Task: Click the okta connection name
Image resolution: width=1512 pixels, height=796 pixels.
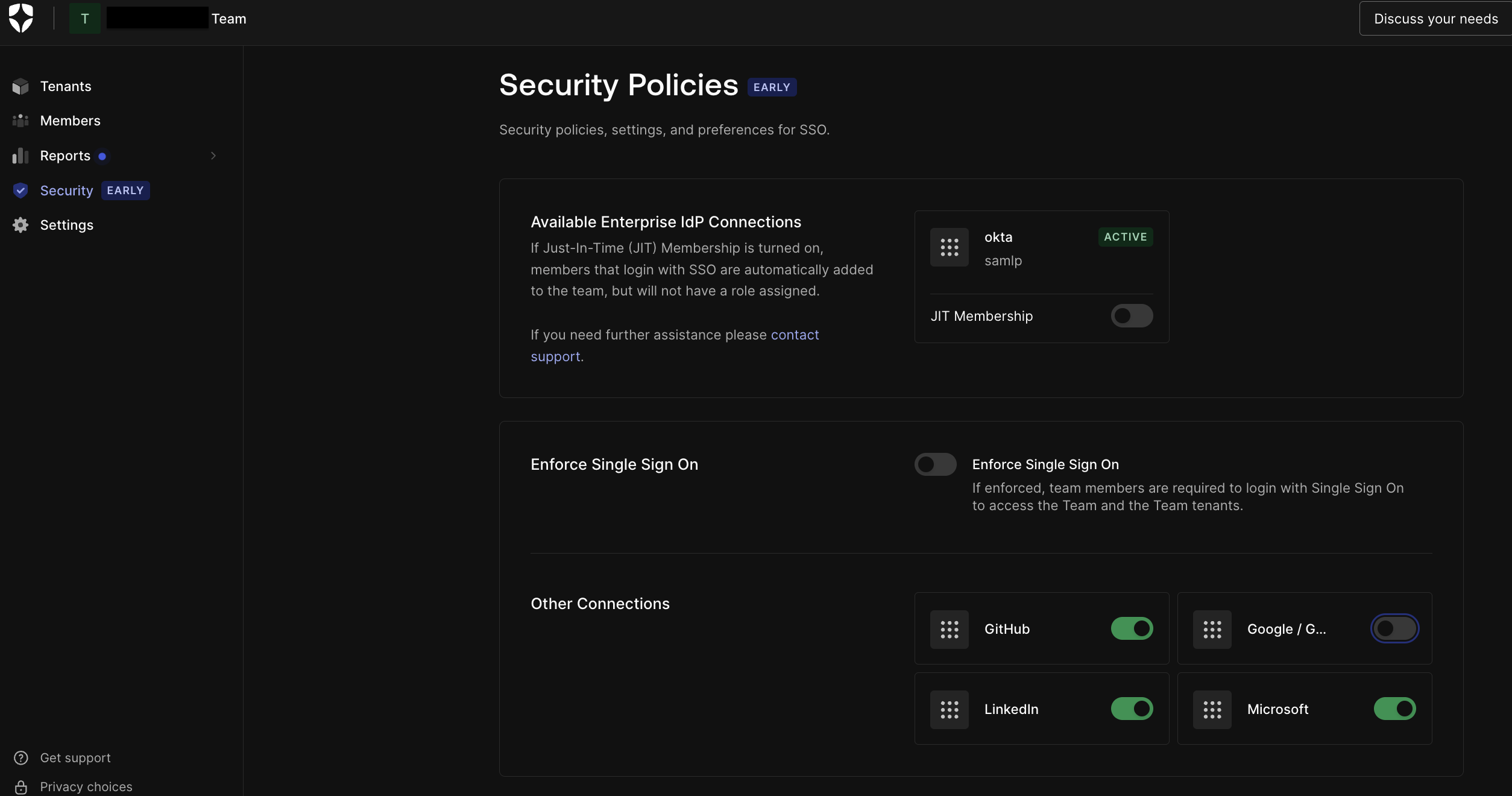Action: coord(998,237)
